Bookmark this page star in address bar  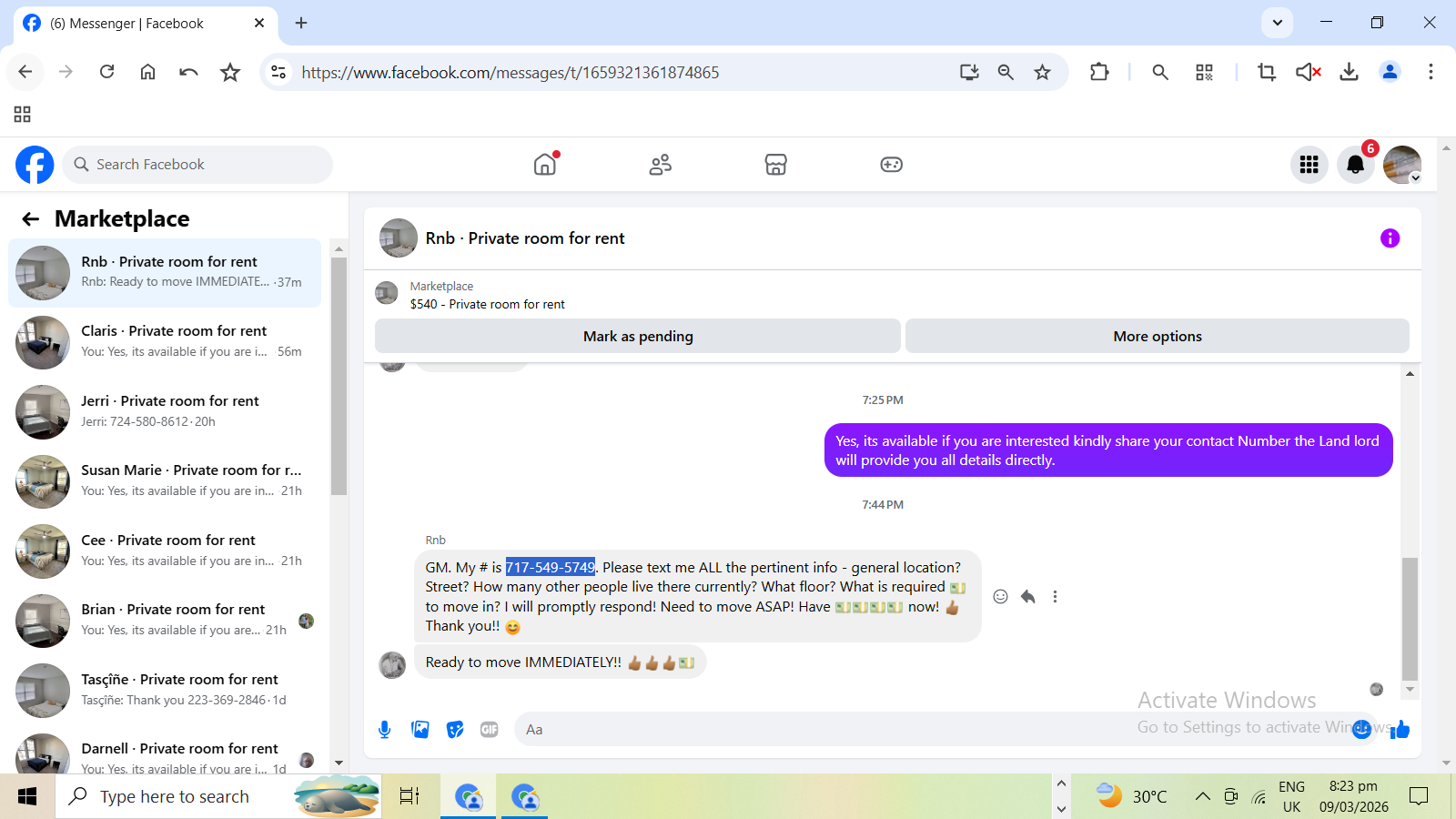1042,72
